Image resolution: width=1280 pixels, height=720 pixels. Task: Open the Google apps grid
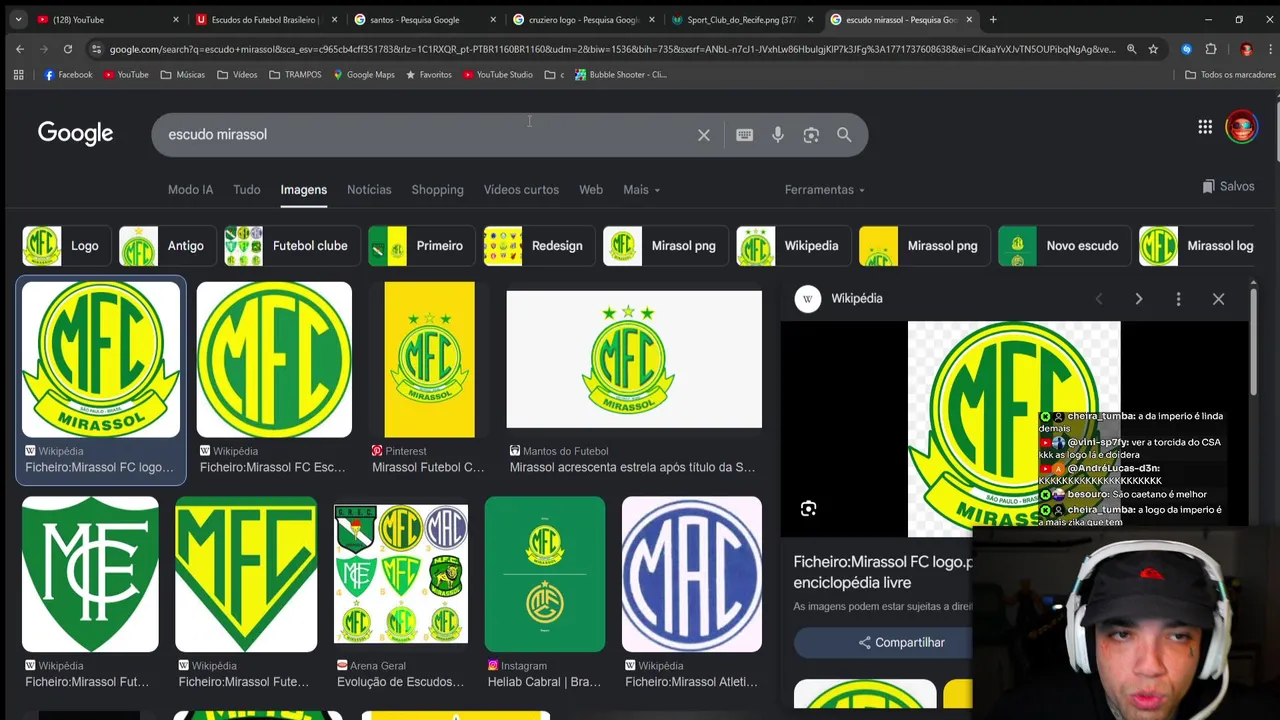tap(1205, 127)
